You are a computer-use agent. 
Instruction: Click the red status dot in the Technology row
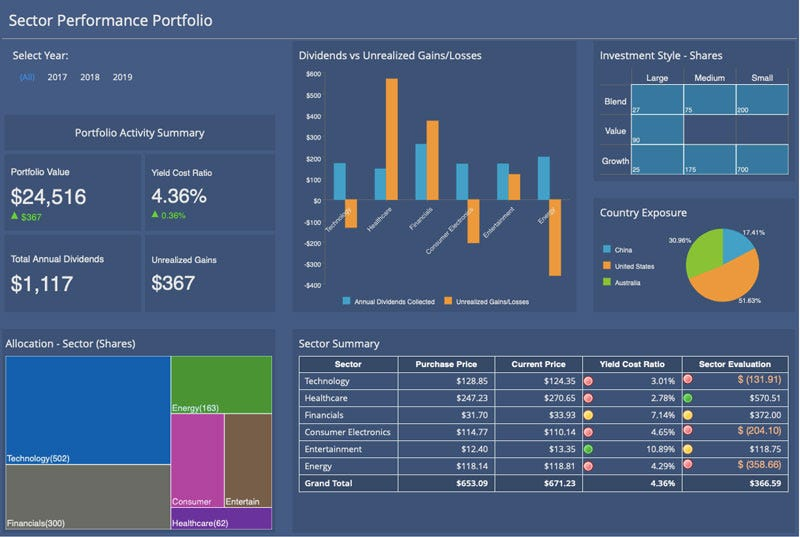(590, 381)
